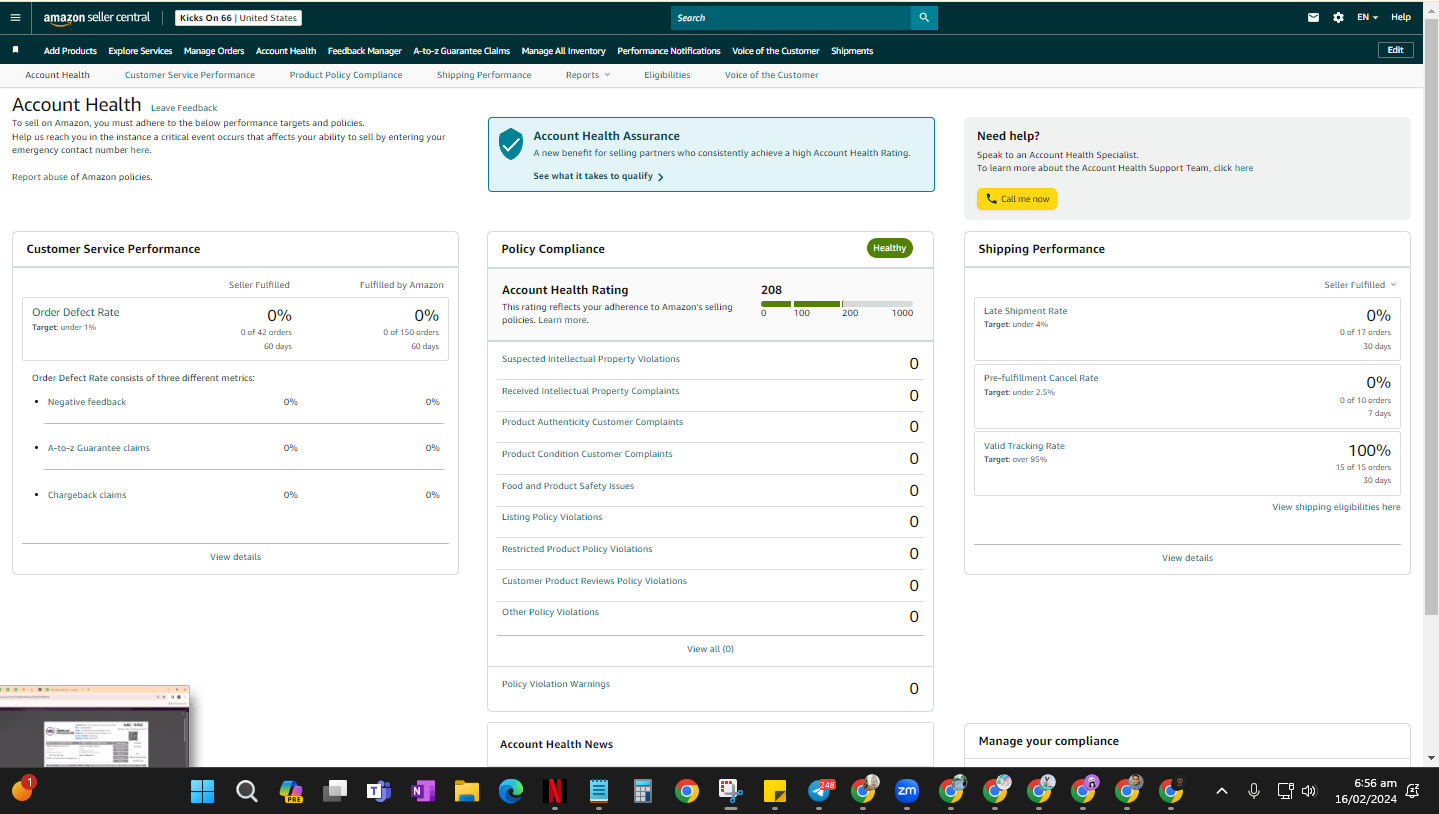The image size is (1439, 814).
Task: Open A-to-z Guarantee Claims in top menu
Action: (462, 51)
